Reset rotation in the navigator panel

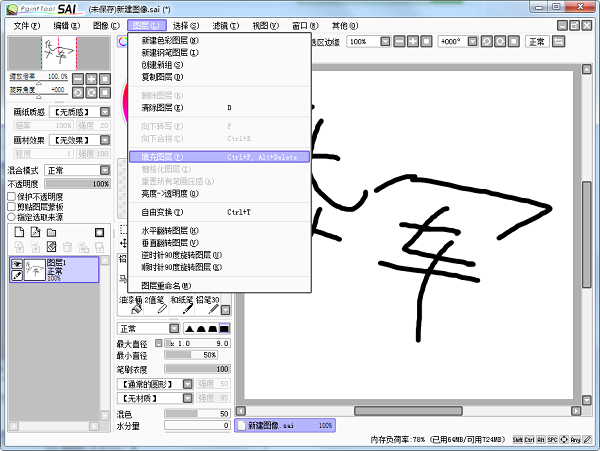tap(104, 93)
